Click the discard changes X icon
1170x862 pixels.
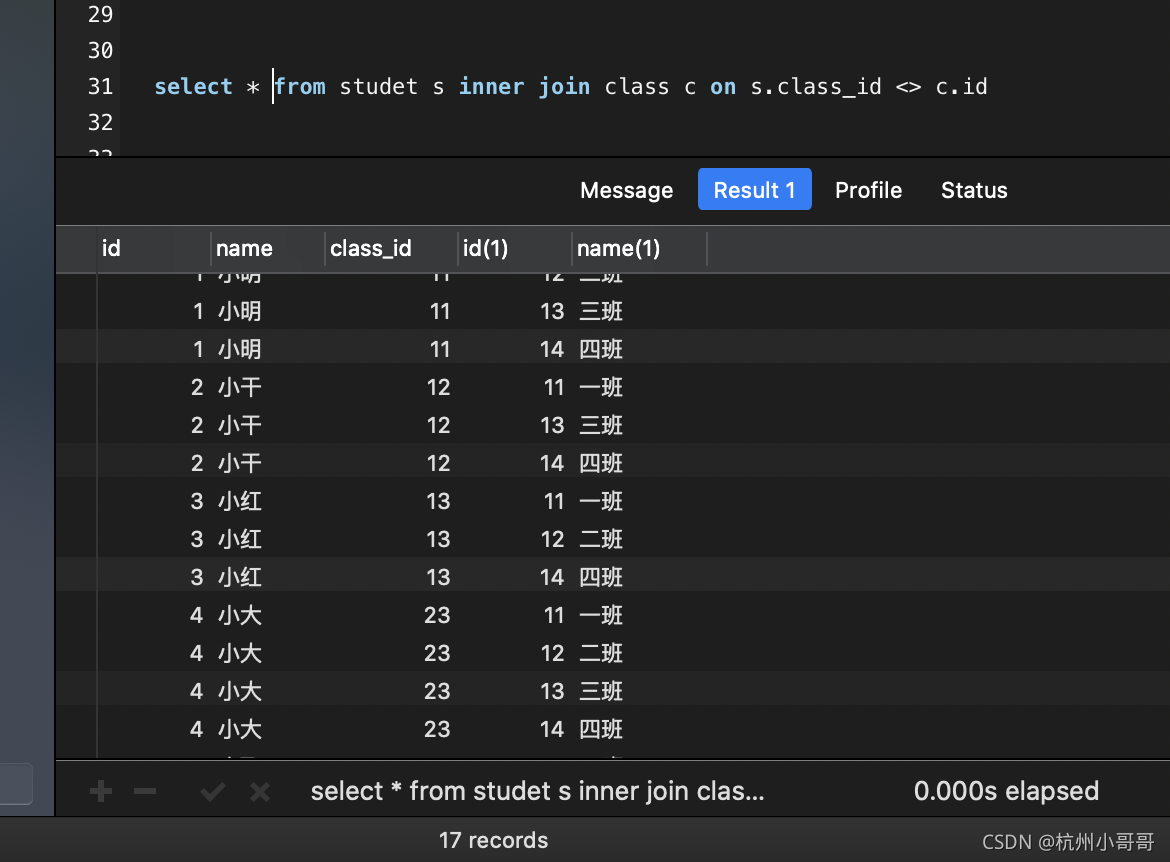pos(260,791)
